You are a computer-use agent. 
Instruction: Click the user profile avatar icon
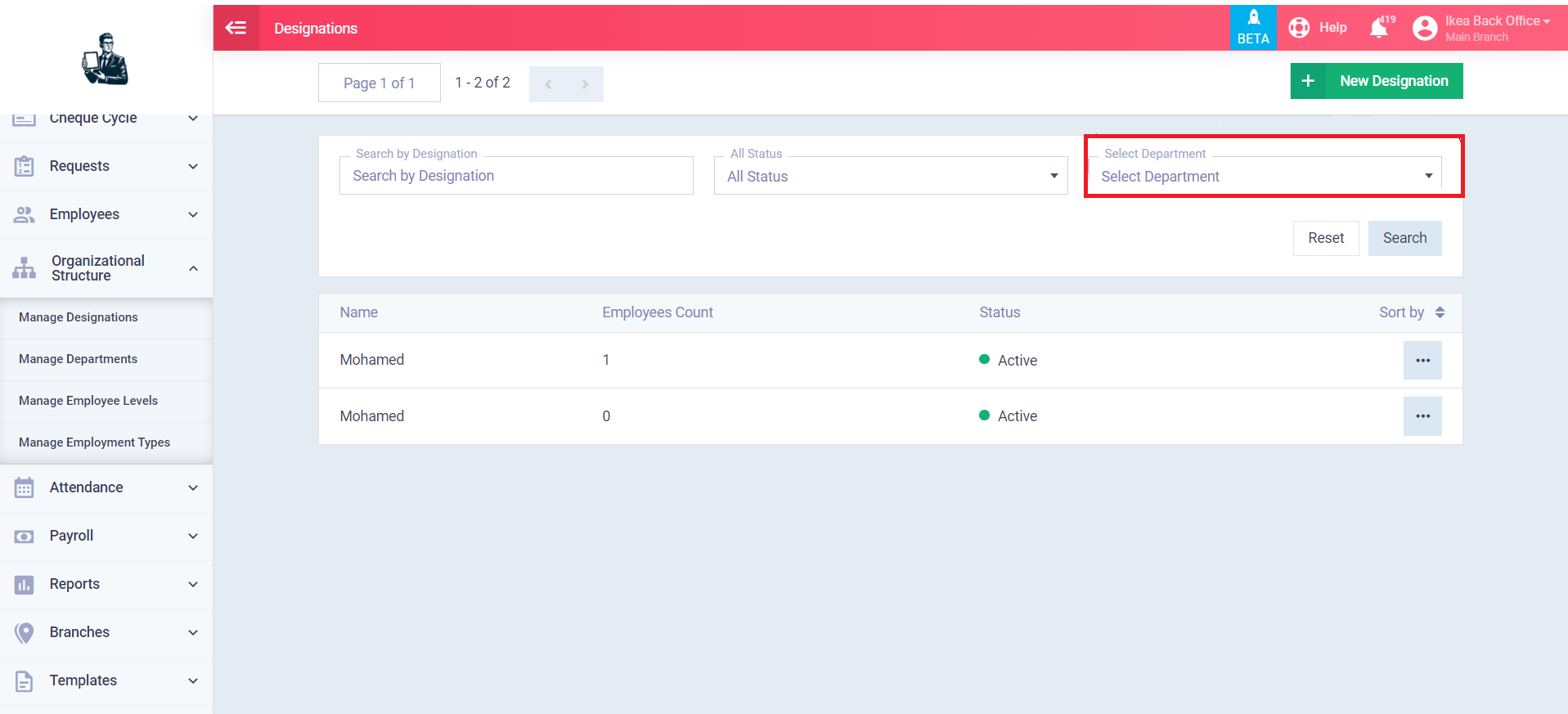tap(1424, 29)
